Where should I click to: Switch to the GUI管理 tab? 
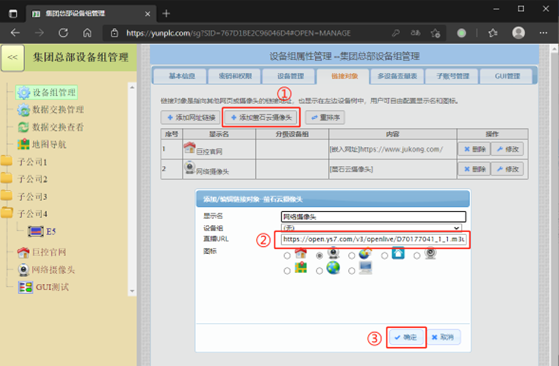tap(507, 76)
